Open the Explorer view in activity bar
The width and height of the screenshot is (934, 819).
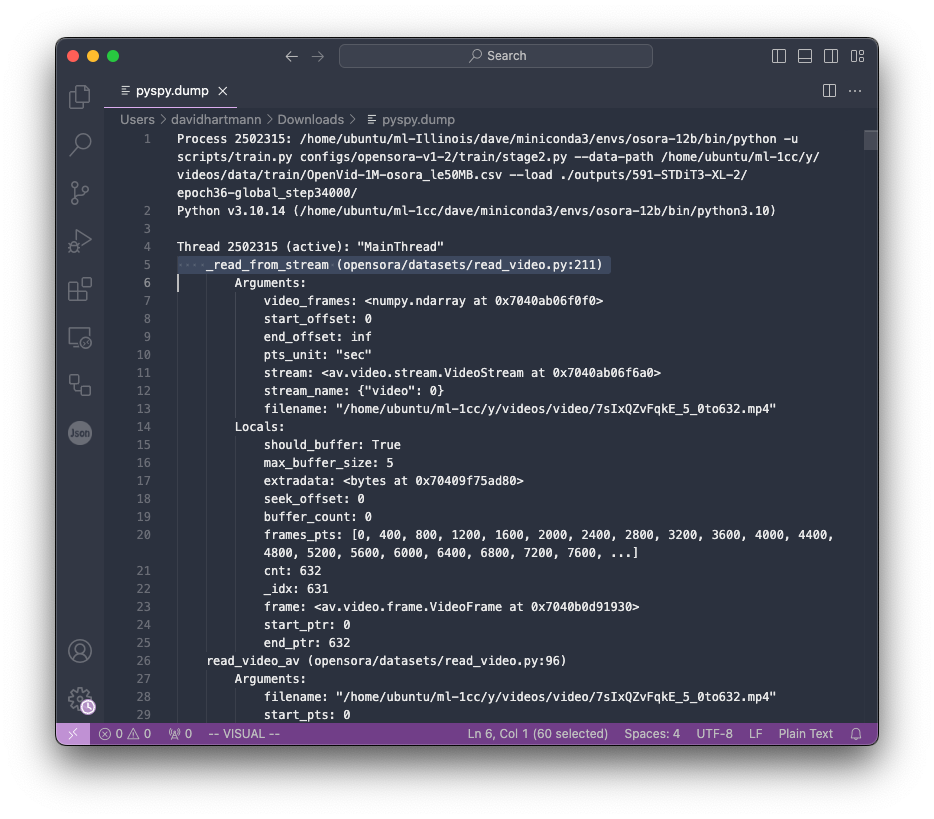point(80,97)
